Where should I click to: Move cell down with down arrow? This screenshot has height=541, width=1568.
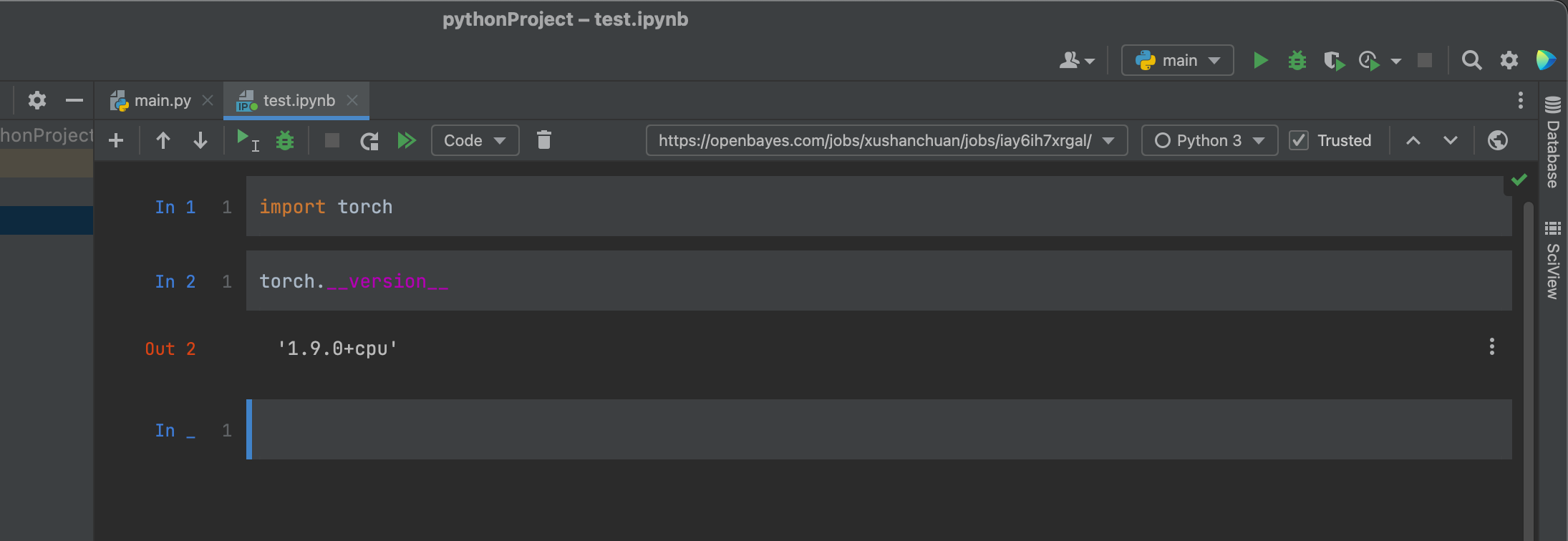coord(200,140)
